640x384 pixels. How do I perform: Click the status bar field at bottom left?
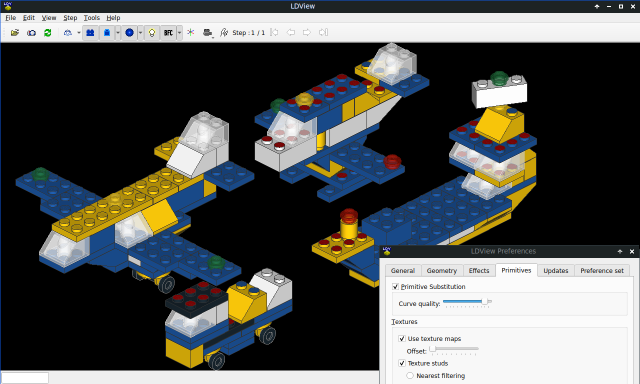(x=25, y=378)
